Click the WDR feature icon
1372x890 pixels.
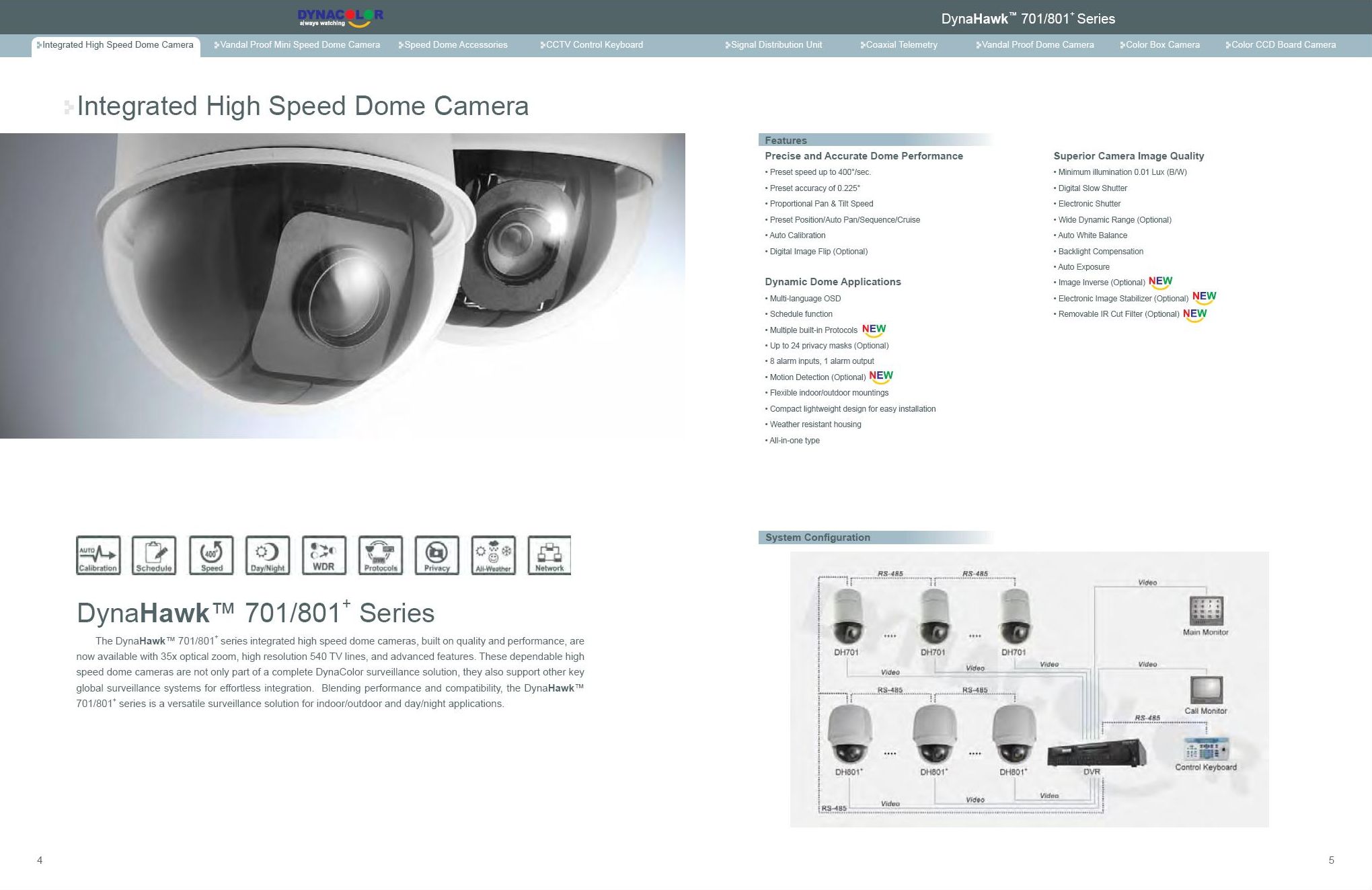[324, 555]
